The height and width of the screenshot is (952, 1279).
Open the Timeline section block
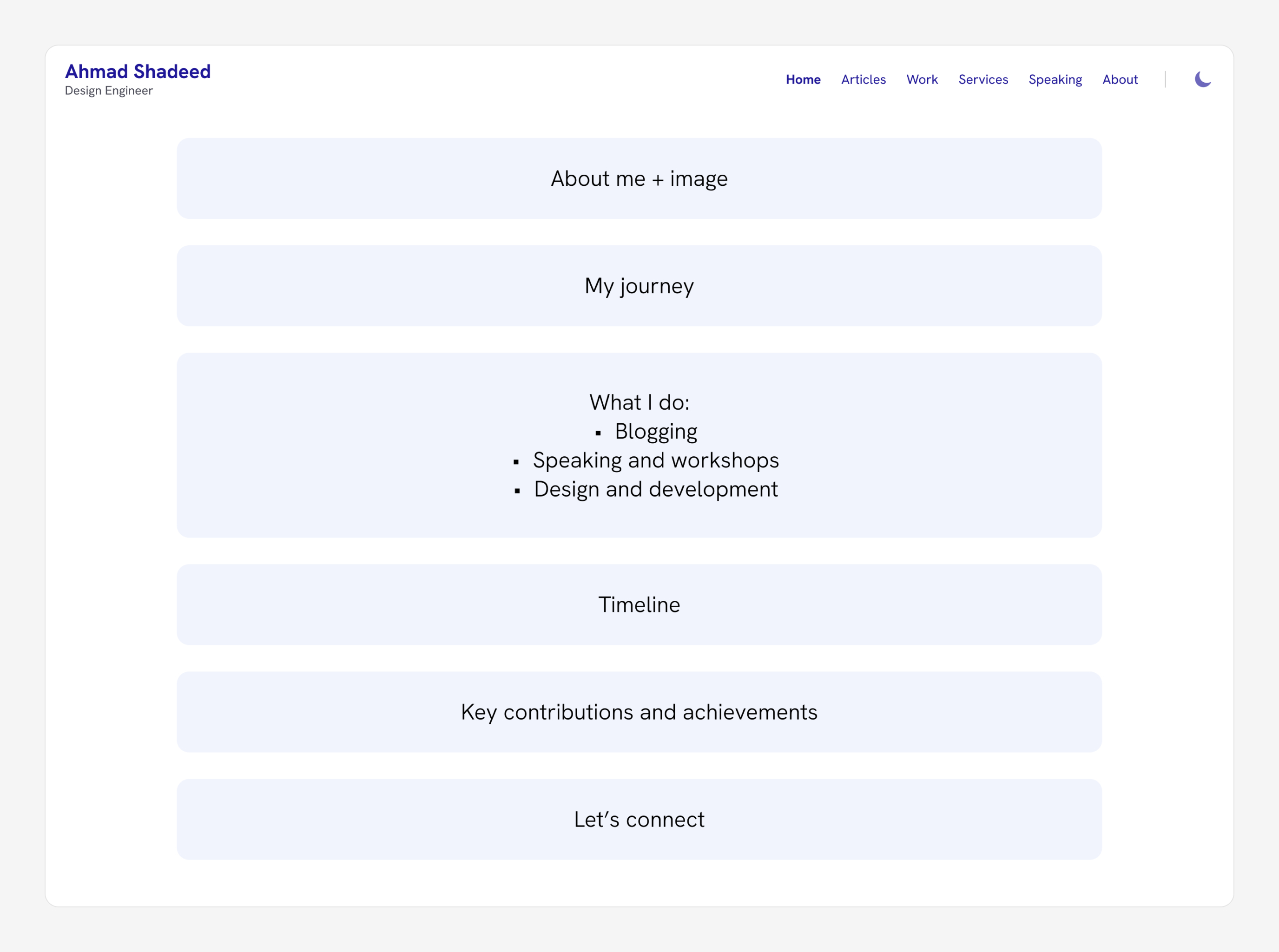pos(639,604)
